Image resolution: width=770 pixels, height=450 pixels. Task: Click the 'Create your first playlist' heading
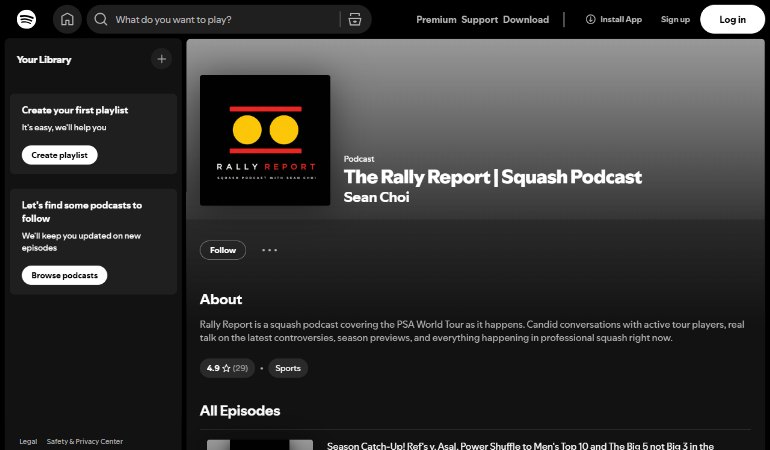click(x=75, y=110)
